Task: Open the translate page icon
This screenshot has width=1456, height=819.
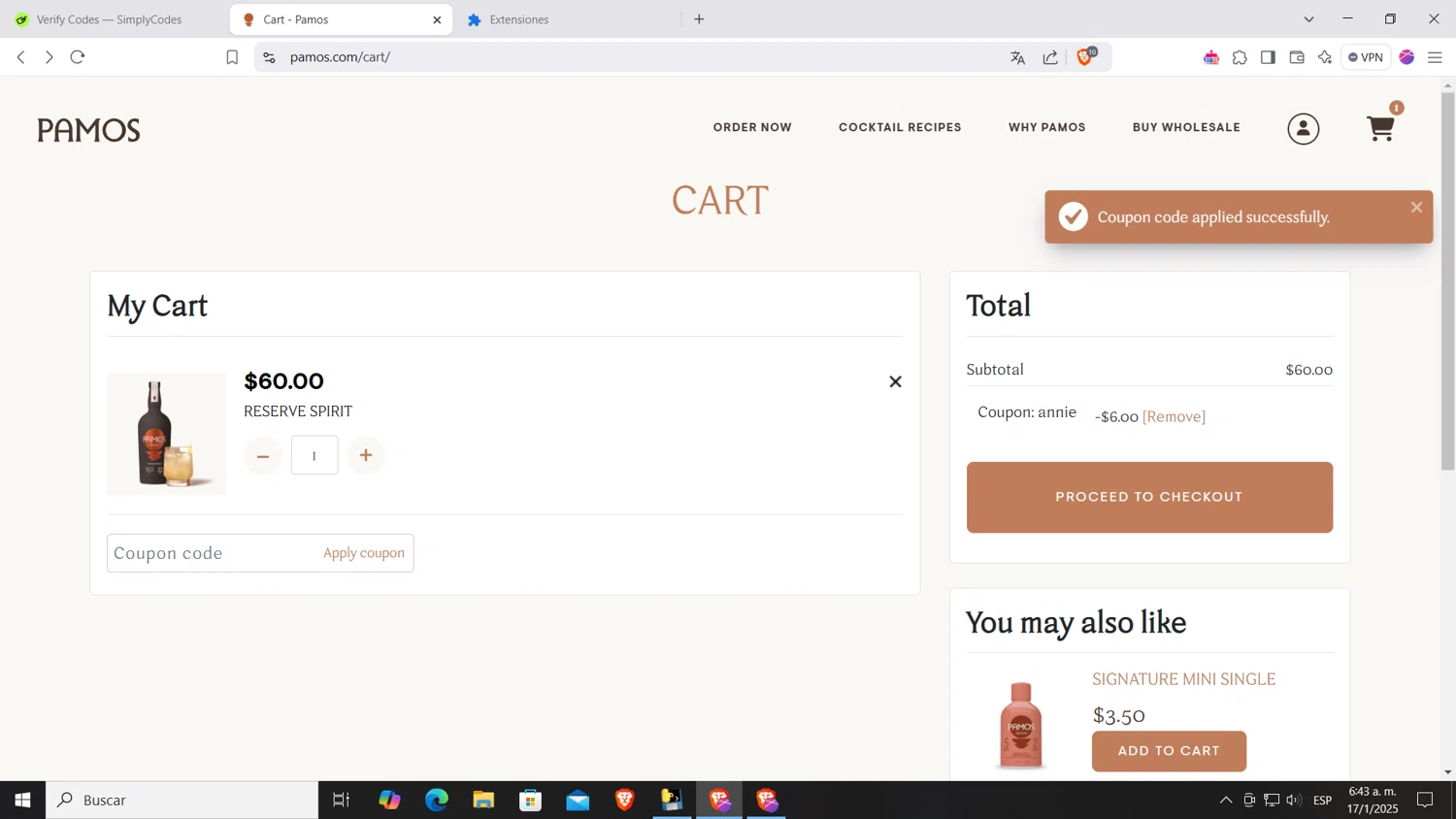Action: 1017,57
